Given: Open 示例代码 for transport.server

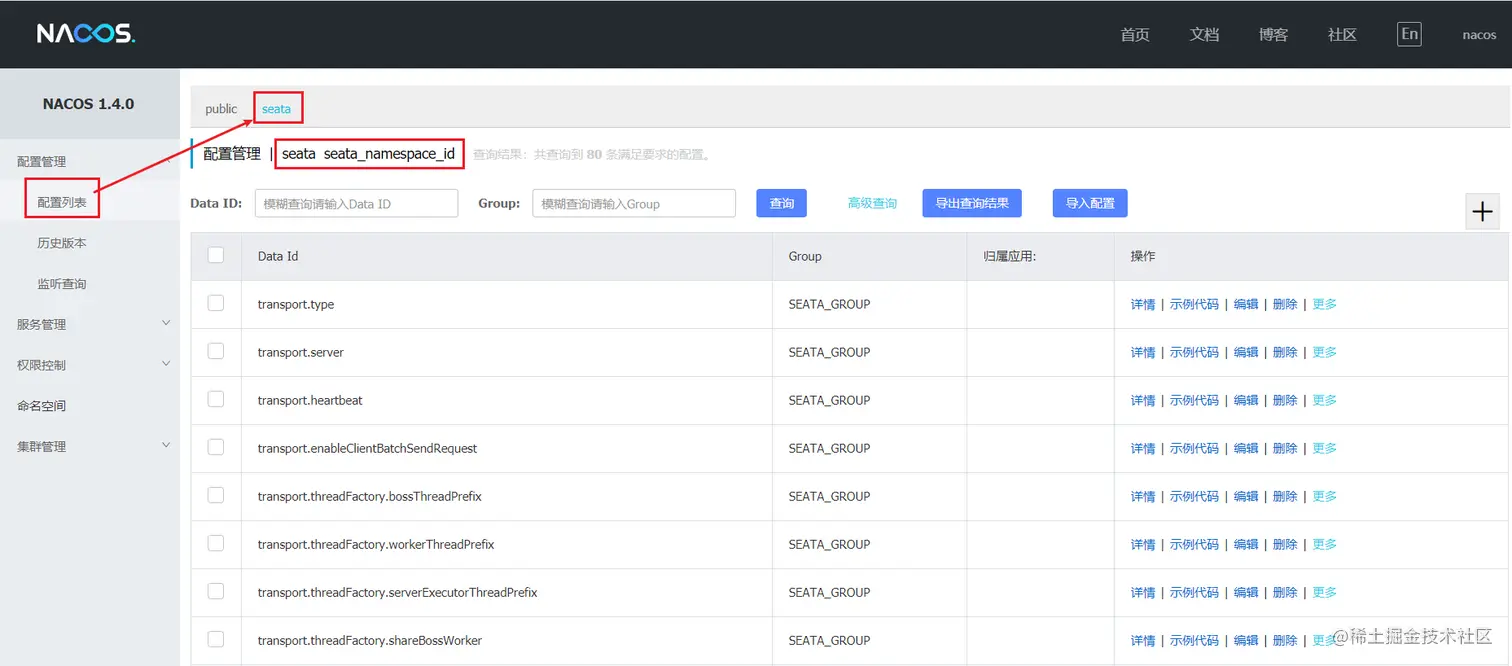Looking at the screenshot, I should coord(1194,352).
